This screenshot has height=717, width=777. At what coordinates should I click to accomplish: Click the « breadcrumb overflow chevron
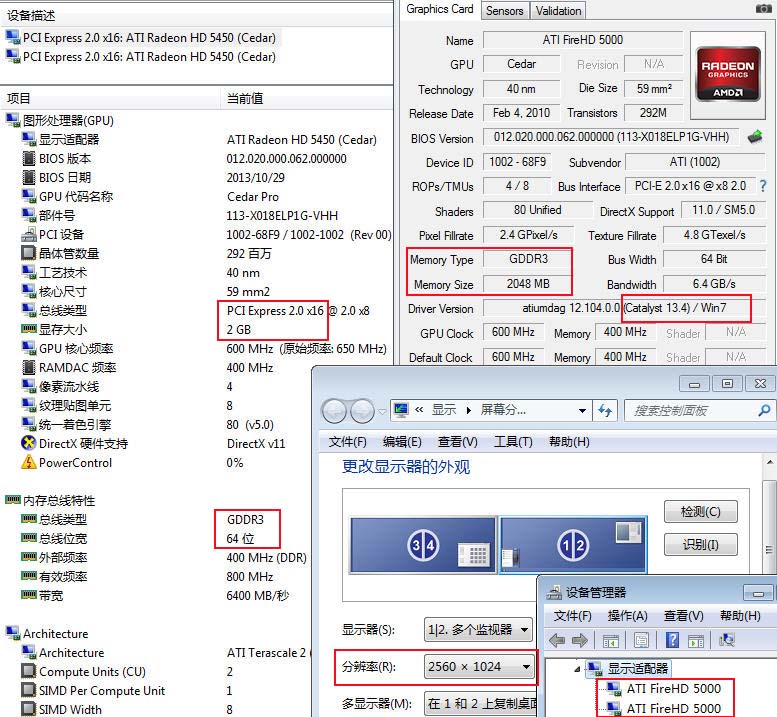coord(419,410)
